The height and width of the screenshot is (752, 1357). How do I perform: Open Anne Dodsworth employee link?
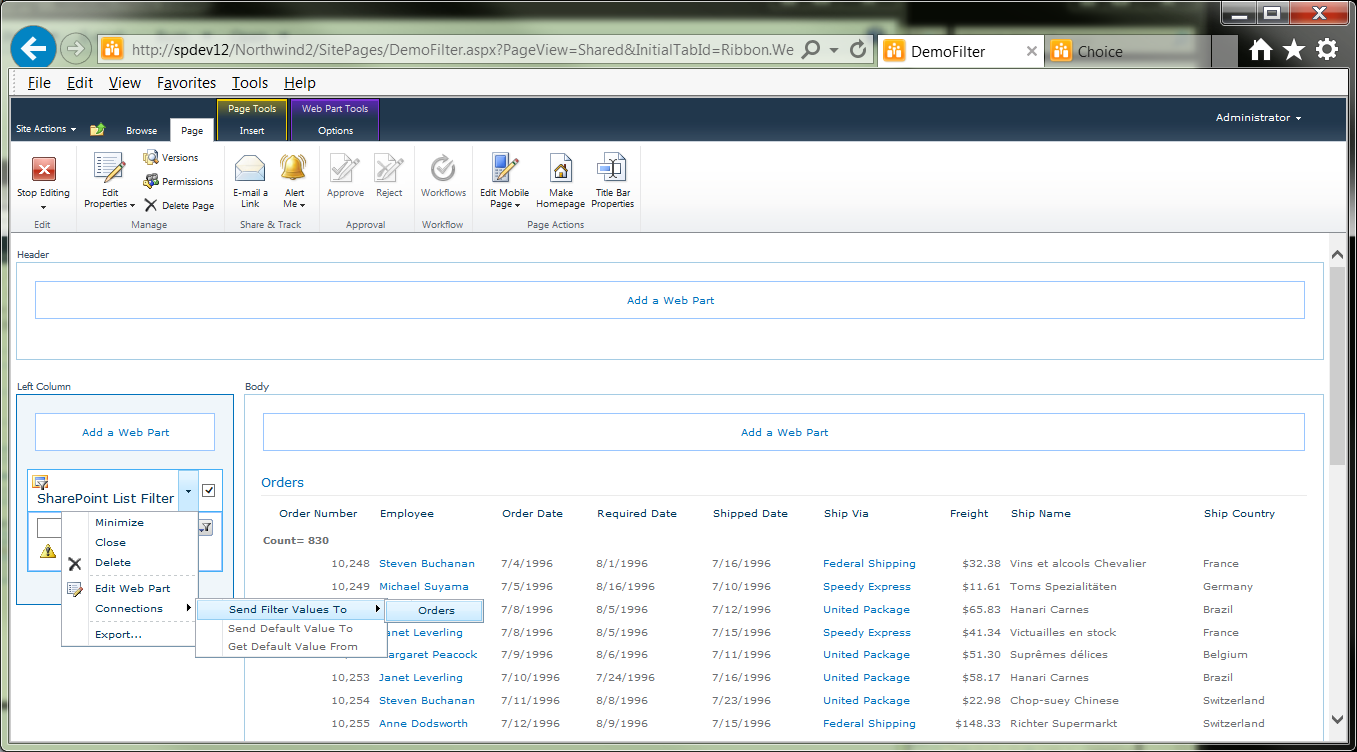[x=423, y=723]
